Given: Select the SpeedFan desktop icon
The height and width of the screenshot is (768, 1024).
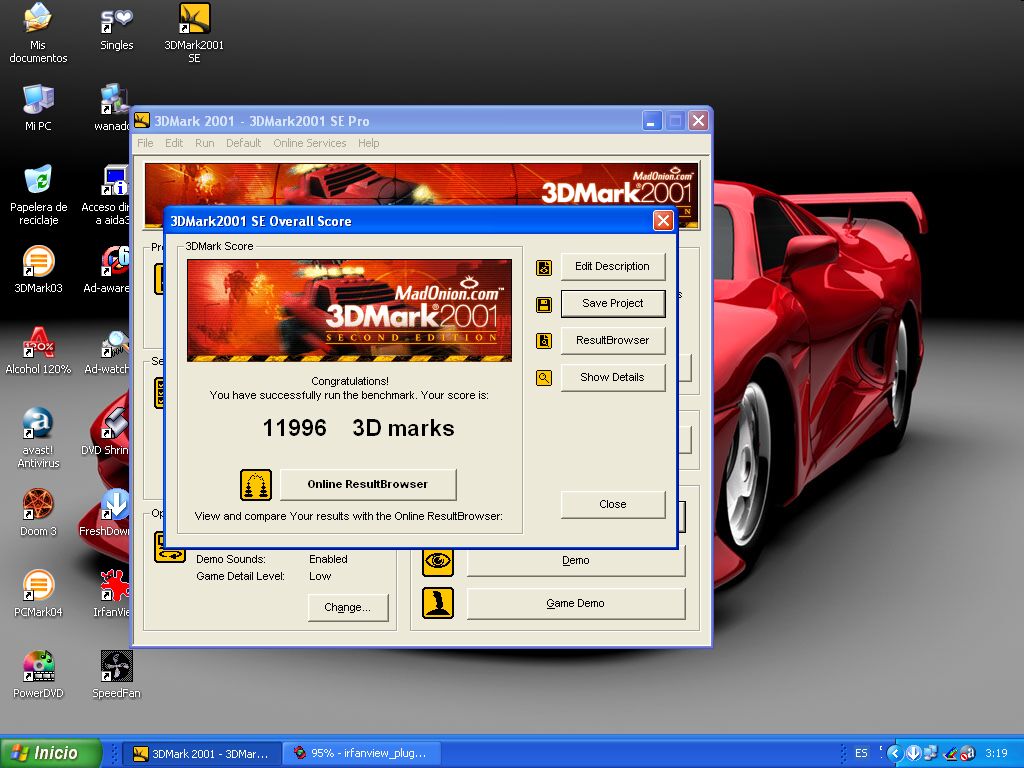Looking at the screenshot, I should [116, 668].
